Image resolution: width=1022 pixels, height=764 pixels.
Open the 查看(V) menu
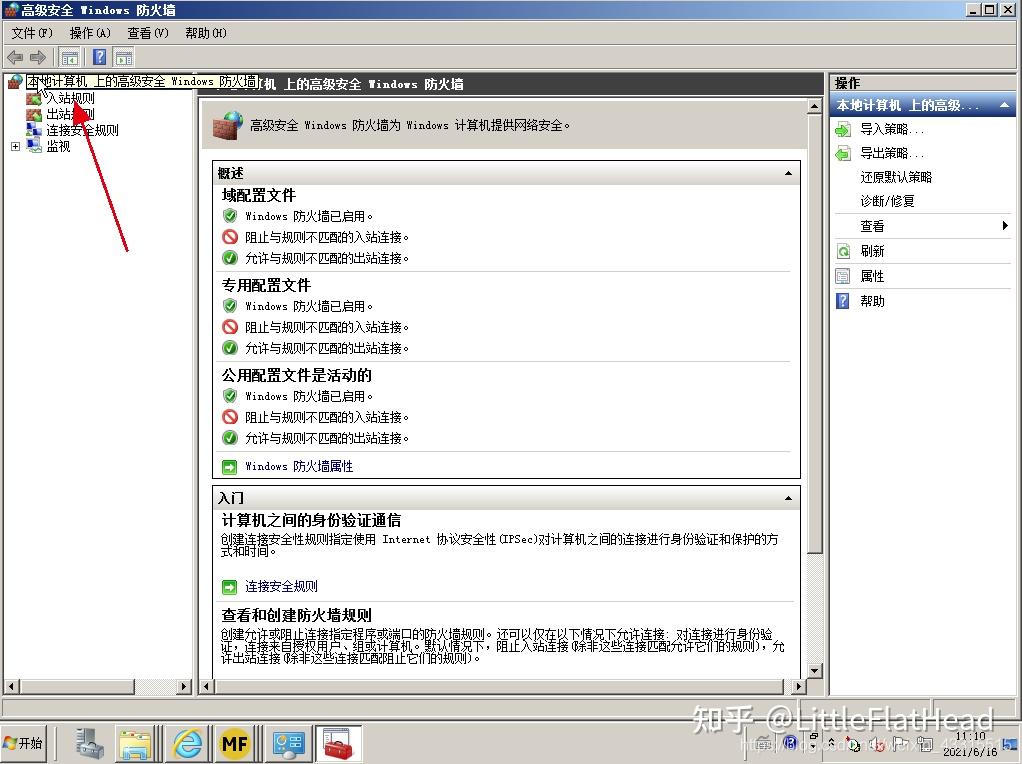point(148,33)
